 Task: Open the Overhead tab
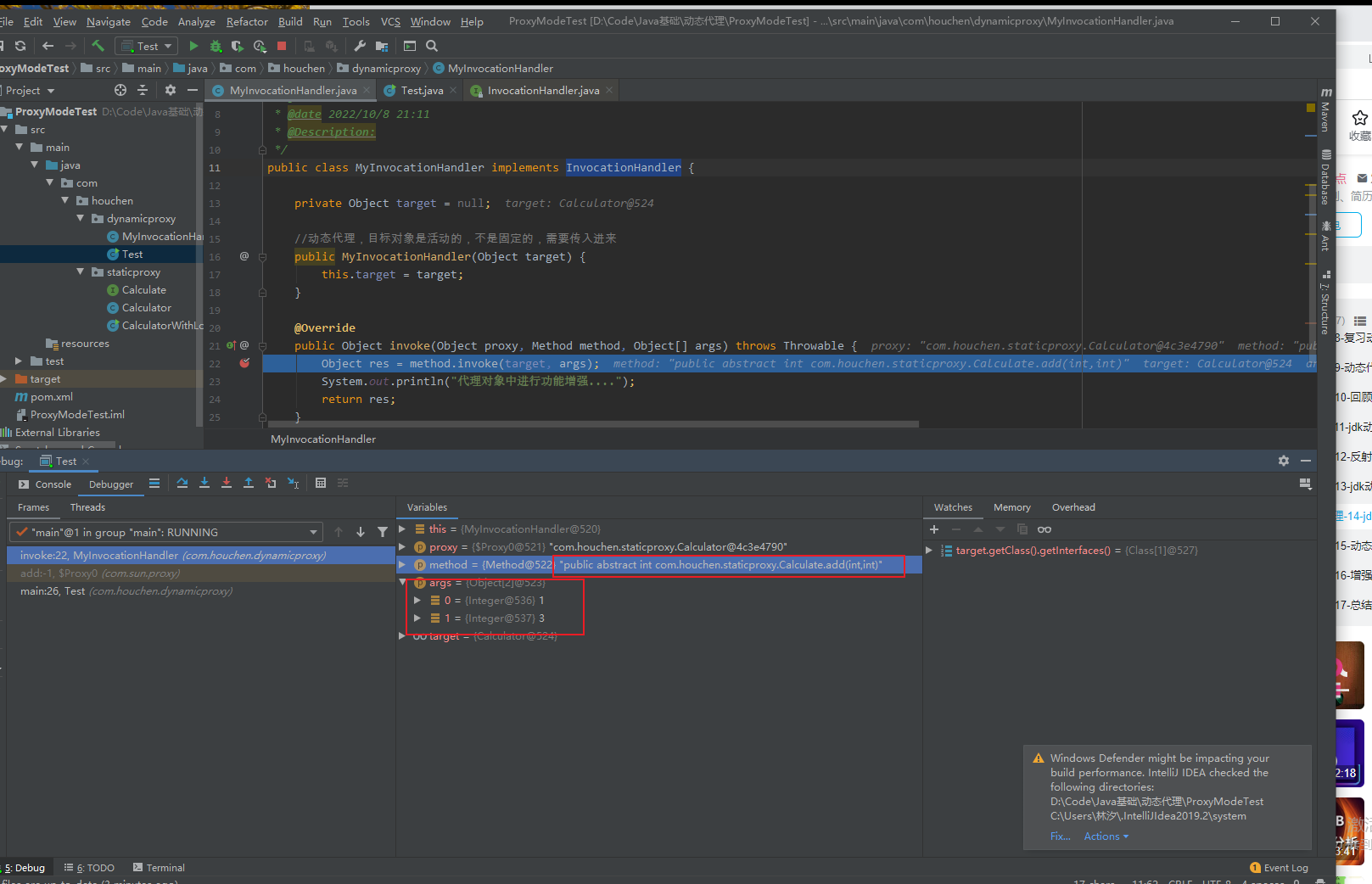[1073, 507]
